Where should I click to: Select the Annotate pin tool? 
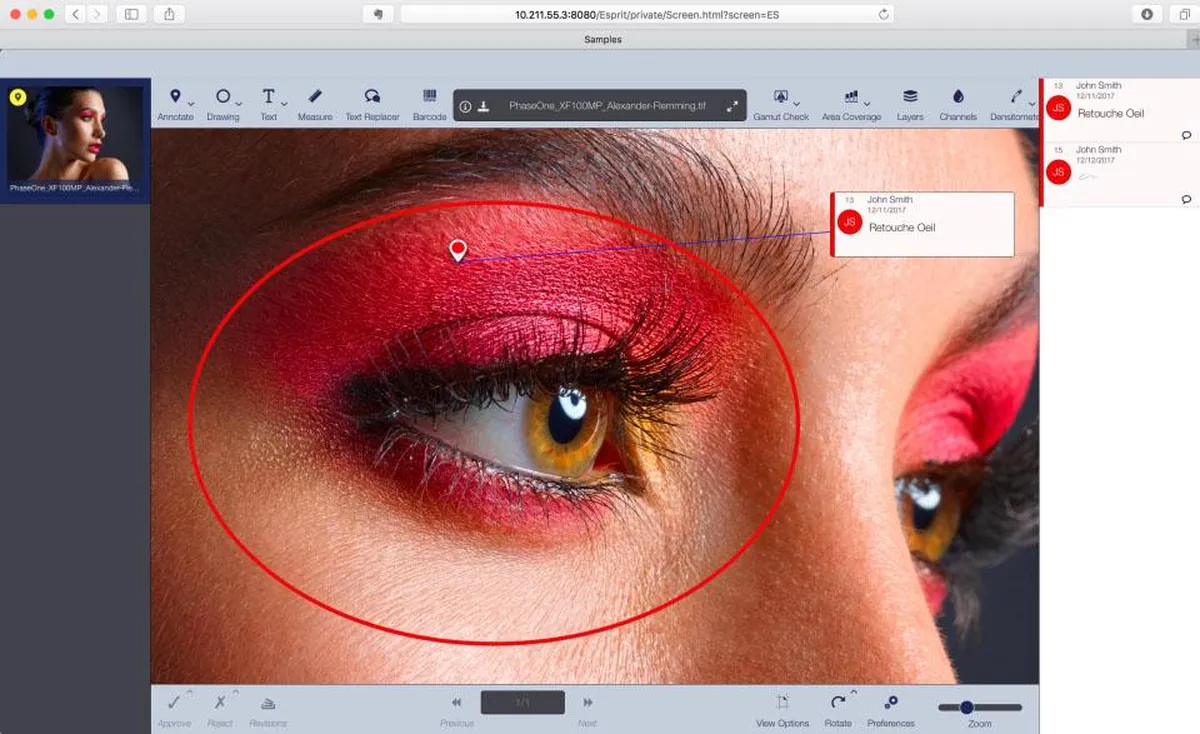coord(175,97)
